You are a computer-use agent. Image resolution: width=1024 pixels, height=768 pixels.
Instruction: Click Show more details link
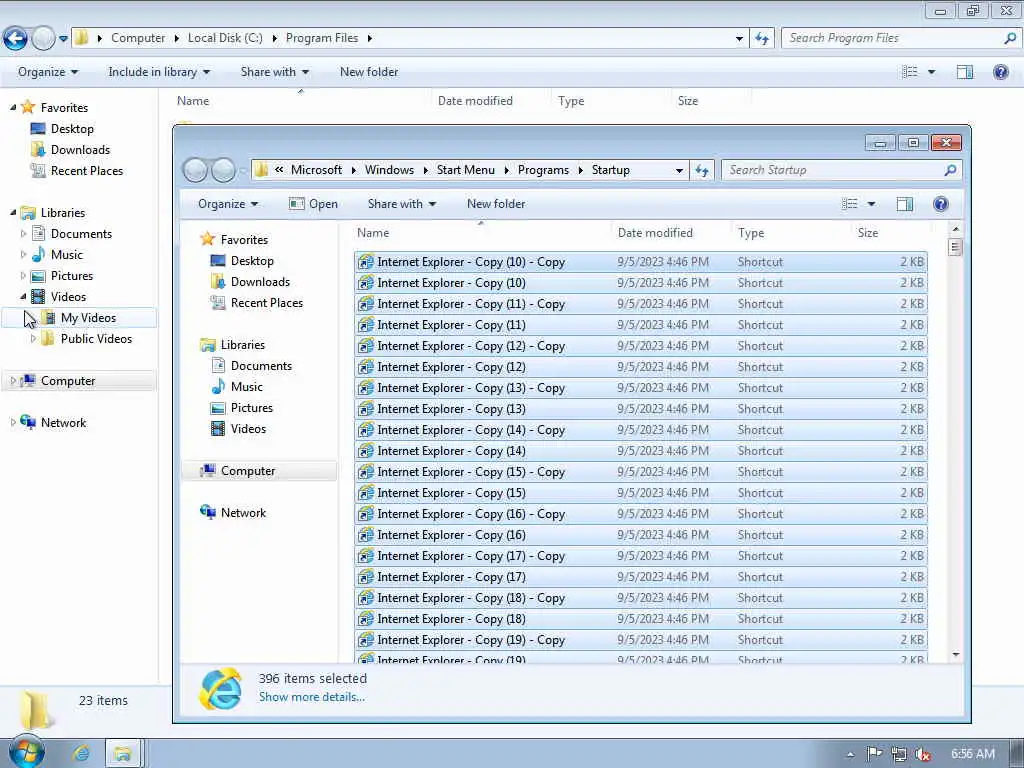(312, 697)
